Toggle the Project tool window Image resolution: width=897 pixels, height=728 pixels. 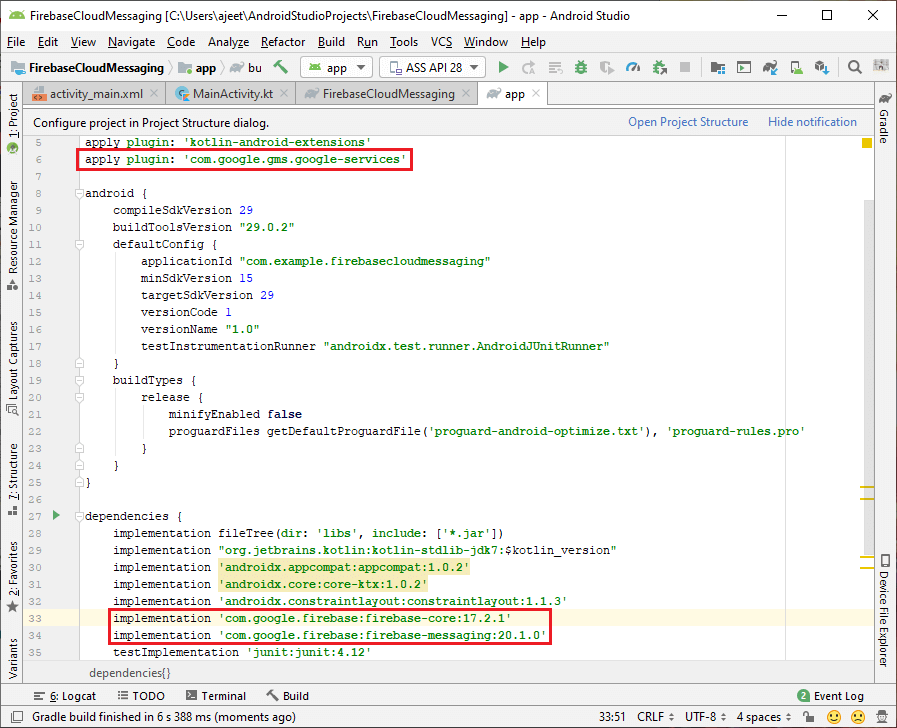click(13, 124)
